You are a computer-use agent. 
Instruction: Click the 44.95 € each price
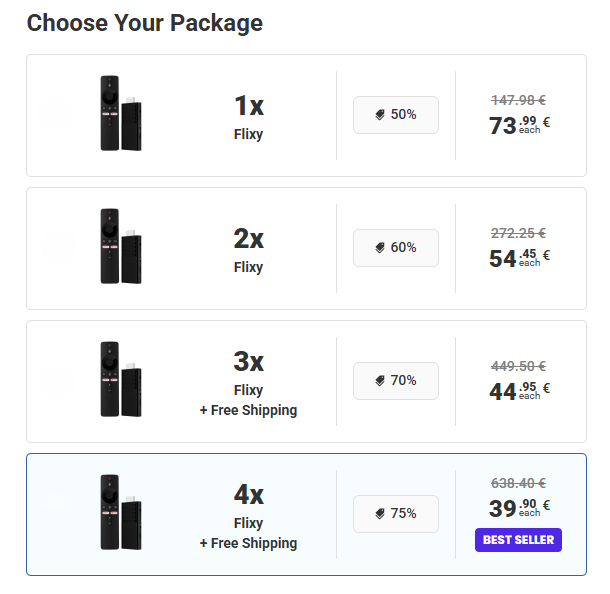click(x=519, y=391)
